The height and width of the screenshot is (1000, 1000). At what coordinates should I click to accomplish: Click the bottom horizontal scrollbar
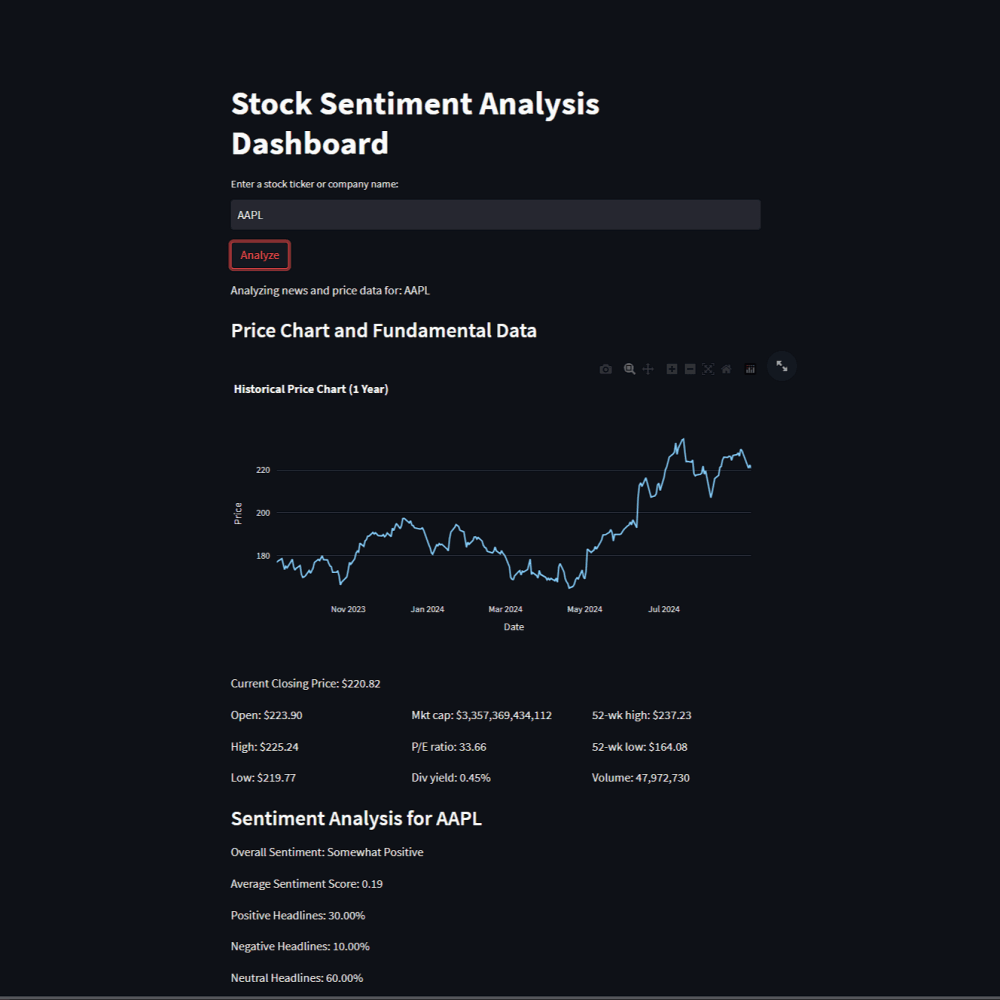[x=500, y=995]
